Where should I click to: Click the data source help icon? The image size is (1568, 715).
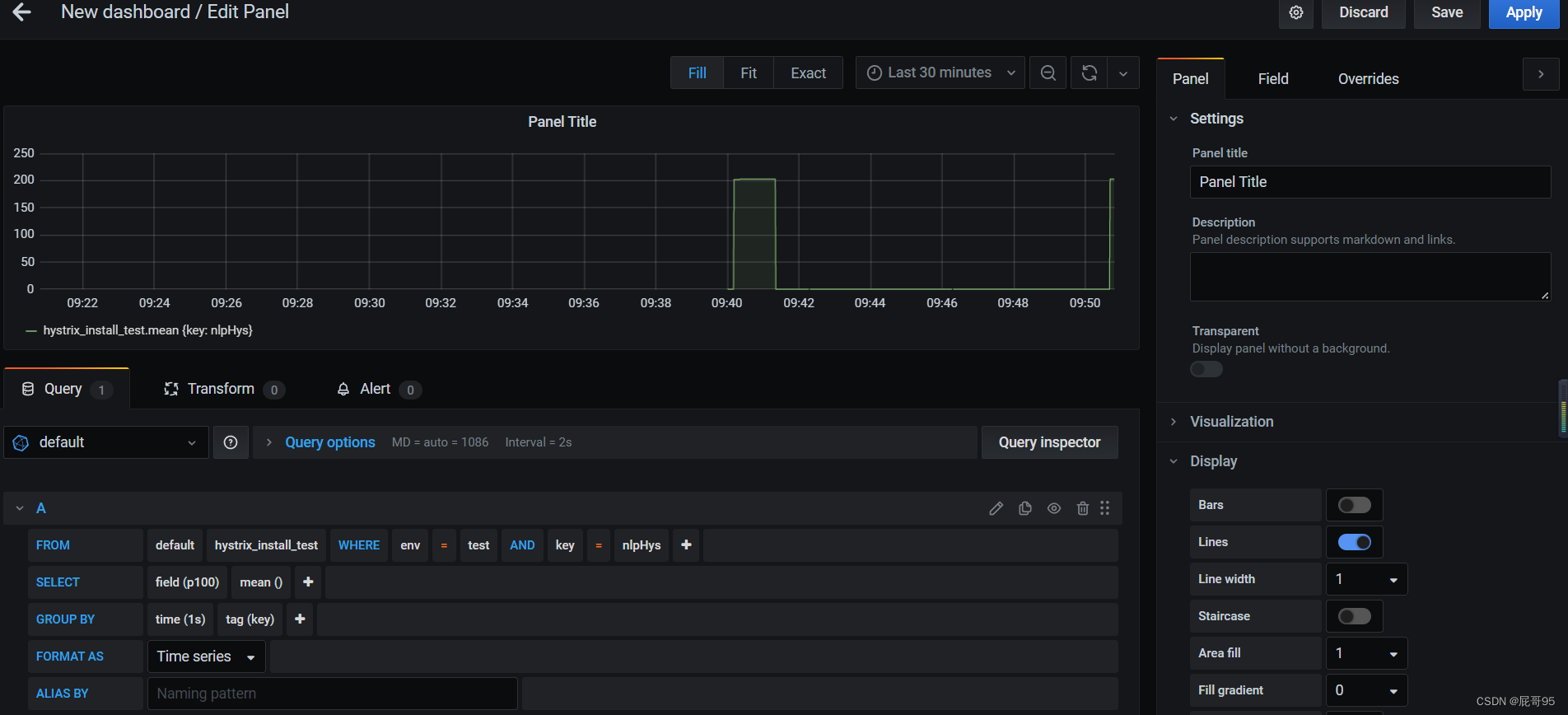click(x=231, y=442)
